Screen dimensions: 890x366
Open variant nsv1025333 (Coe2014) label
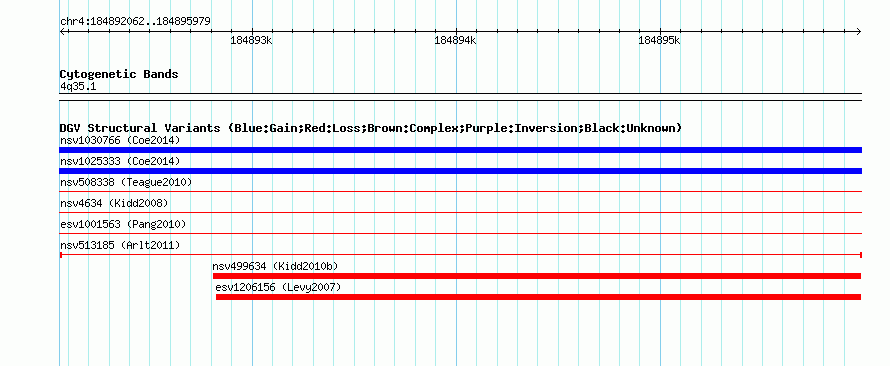[x=120, y=161]
